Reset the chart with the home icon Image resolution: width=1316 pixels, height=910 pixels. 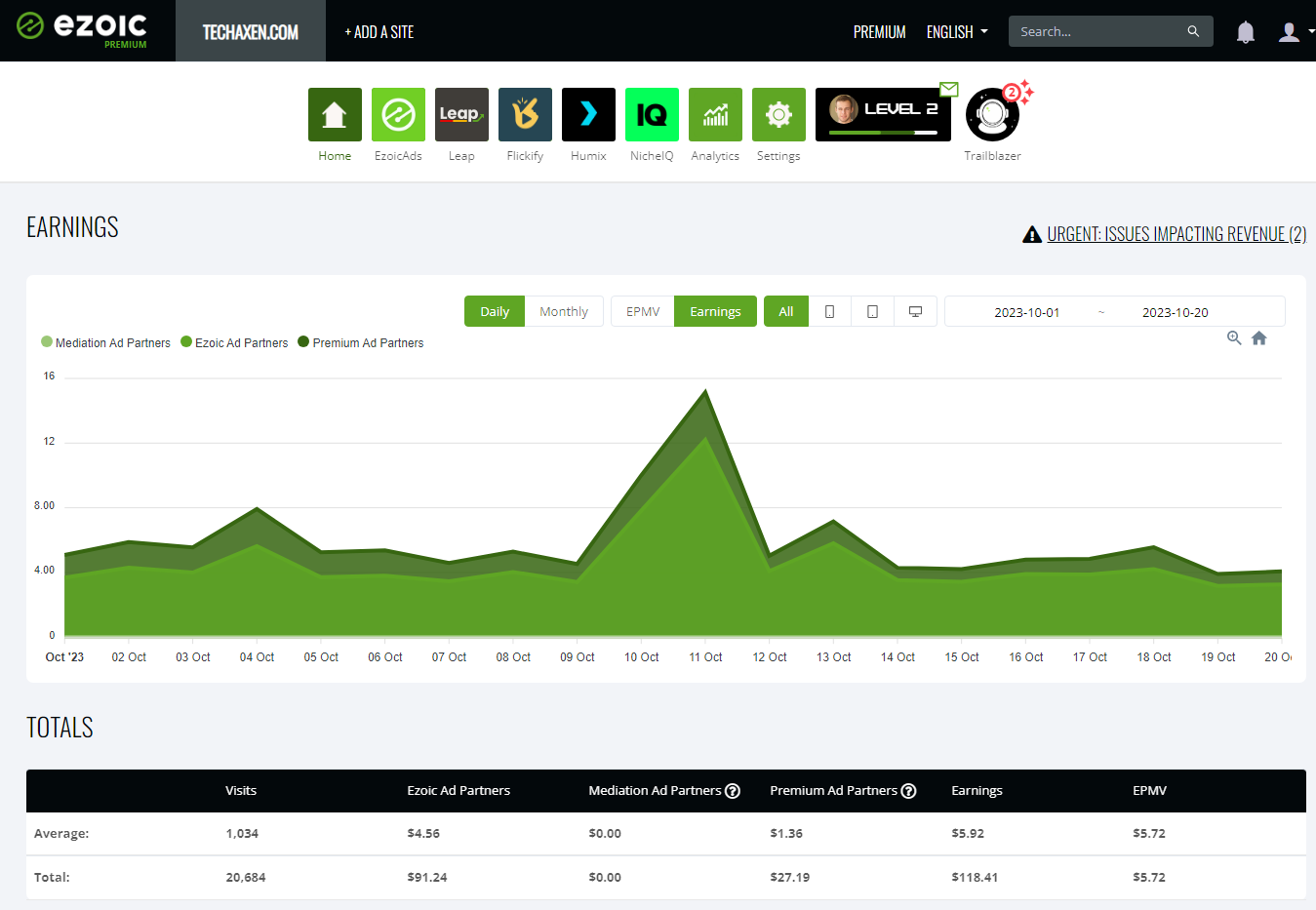1259,337
